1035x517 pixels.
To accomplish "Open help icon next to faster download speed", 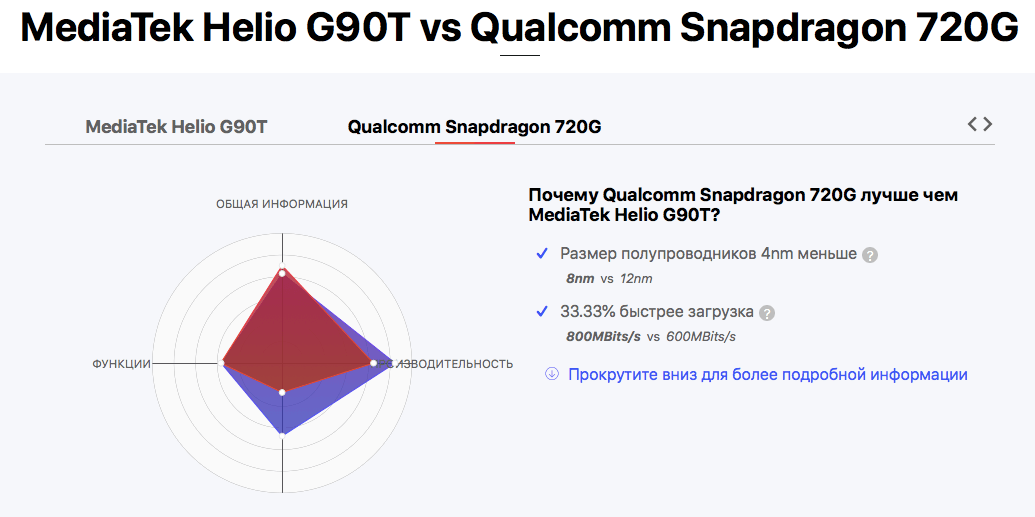I will pyautogui.click(x=767, y=313).
